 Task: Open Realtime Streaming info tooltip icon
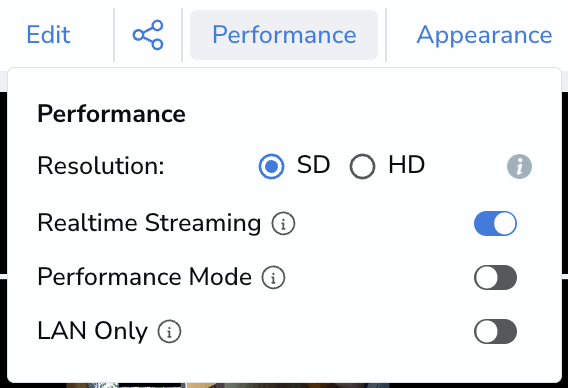click(x=283, y=223)
